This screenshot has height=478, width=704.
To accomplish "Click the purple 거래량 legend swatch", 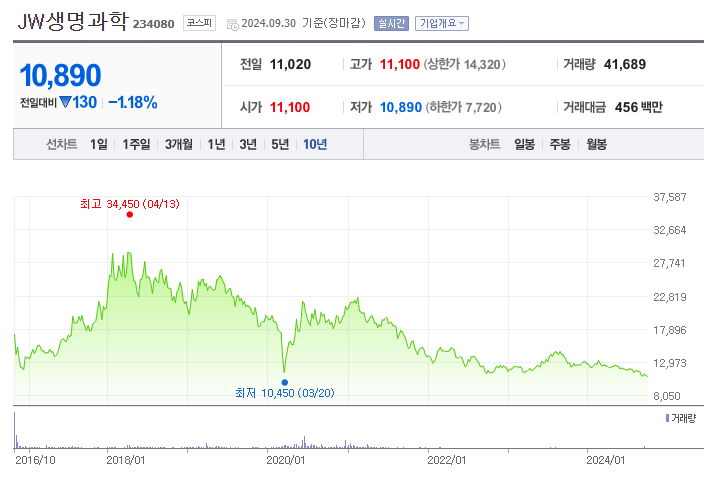I will [667, 418].
